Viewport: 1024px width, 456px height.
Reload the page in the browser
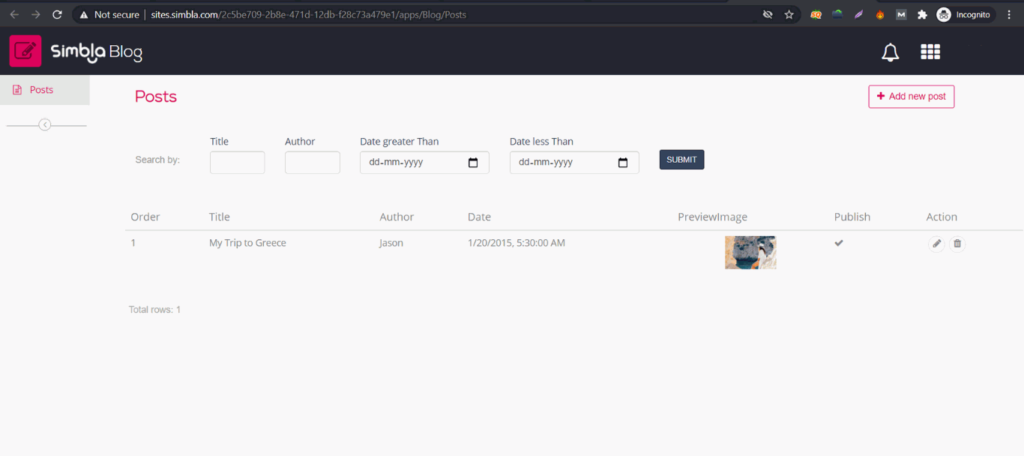click(x=57, y=14)
